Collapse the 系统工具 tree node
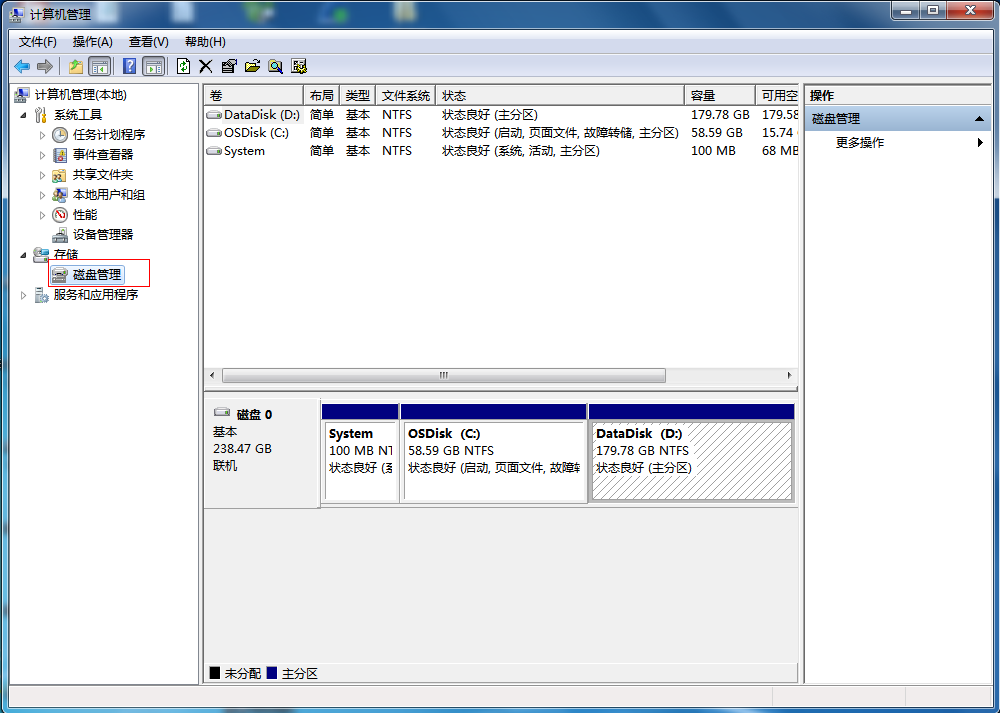The image size is (1000, 713). tap(24, 115)
